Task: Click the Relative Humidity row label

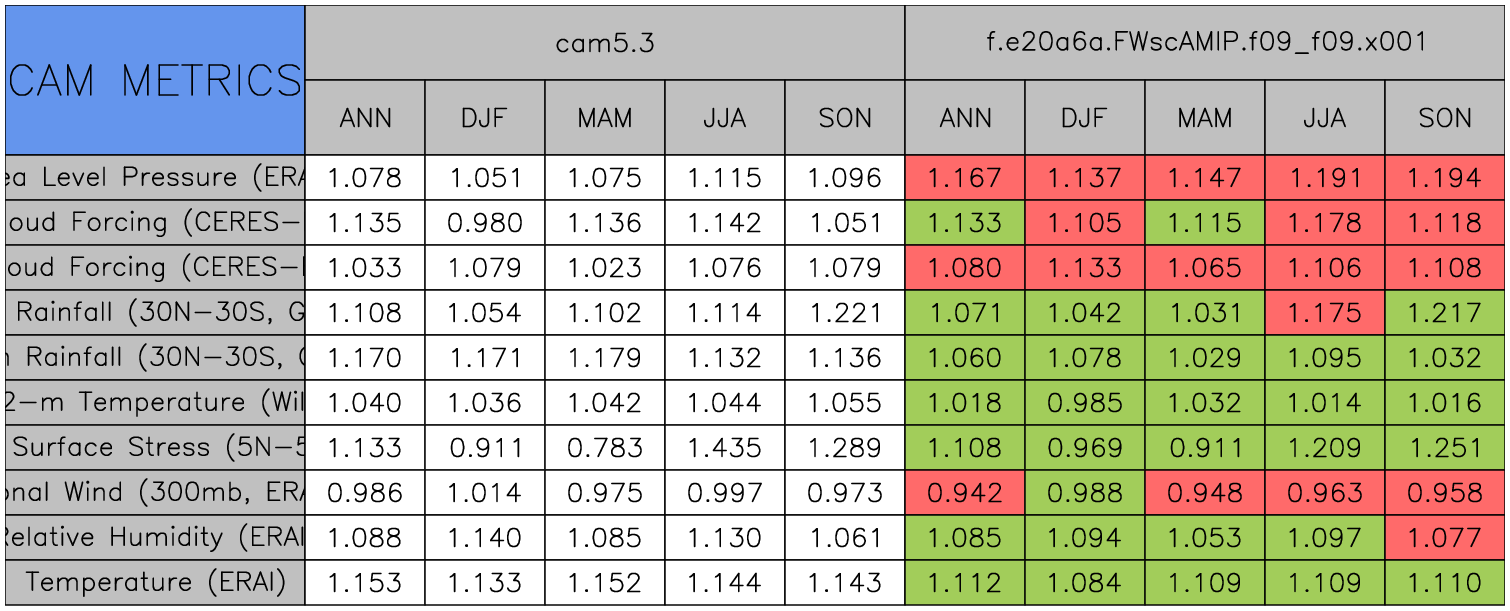Action: (x=155, y=537)
